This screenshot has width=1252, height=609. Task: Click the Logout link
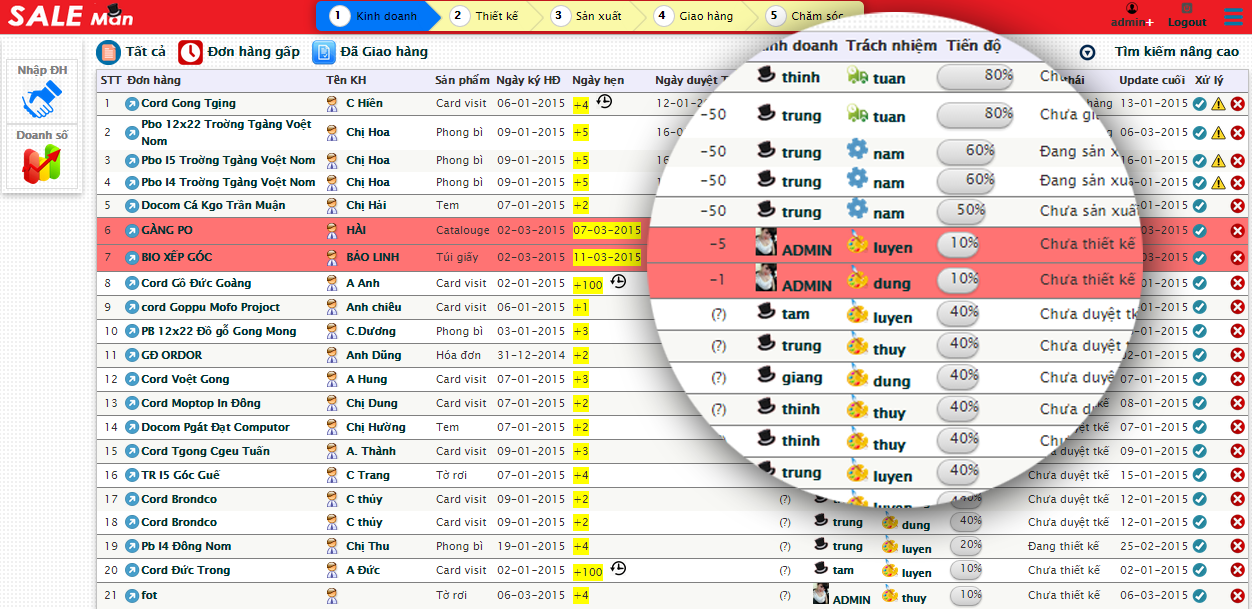click(x=1187, y=16)
